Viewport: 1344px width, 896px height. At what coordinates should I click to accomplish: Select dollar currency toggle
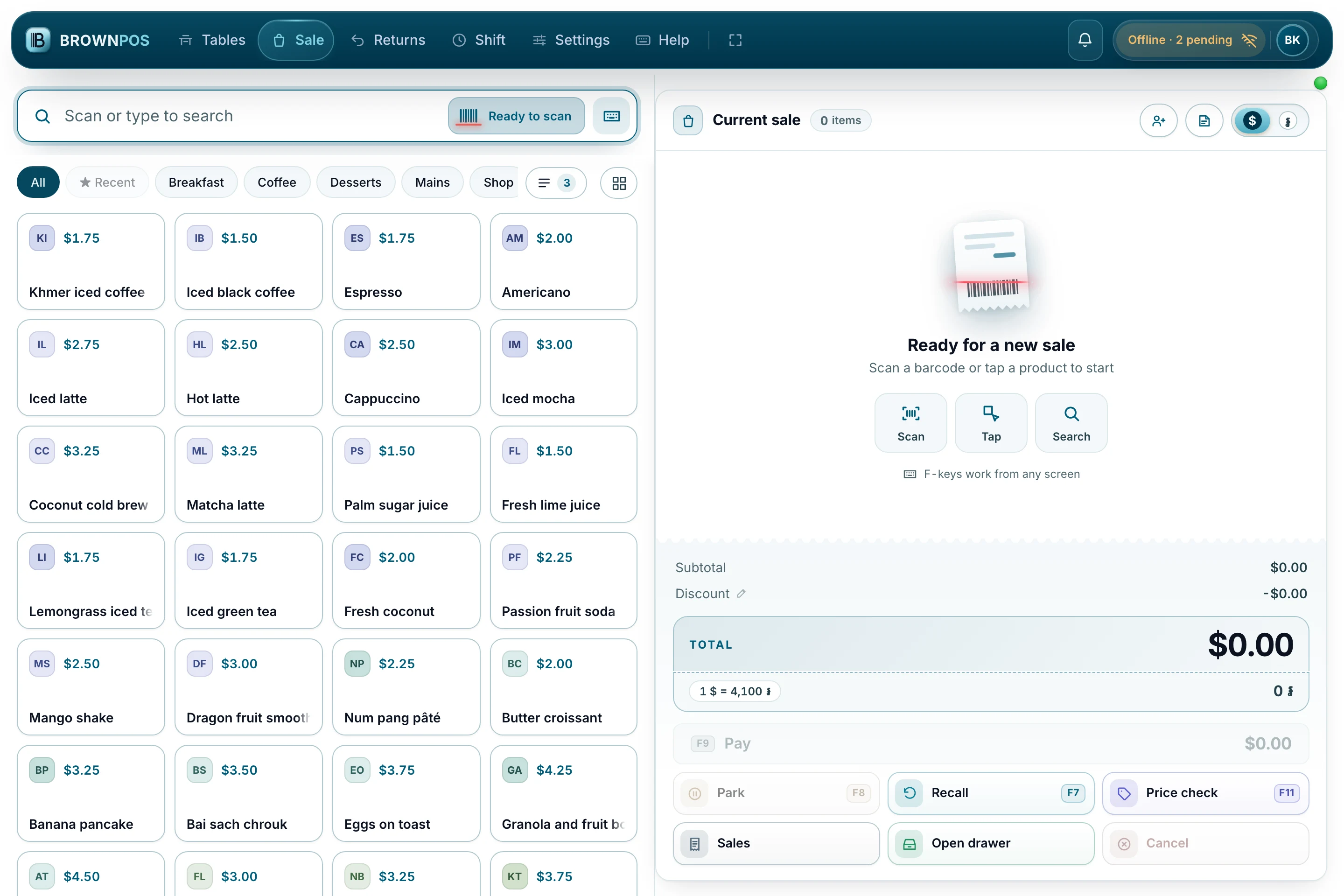coord(1252,120)
